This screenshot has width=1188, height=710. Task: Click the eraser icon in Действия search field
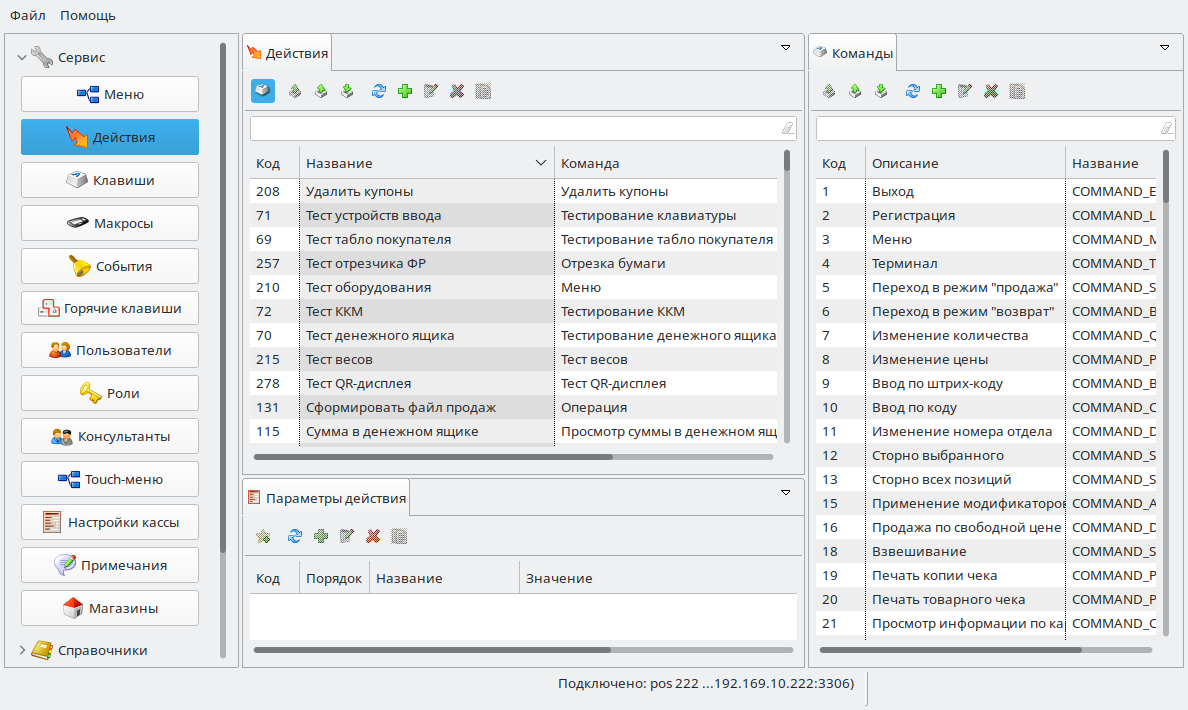(x=788, y=128)
